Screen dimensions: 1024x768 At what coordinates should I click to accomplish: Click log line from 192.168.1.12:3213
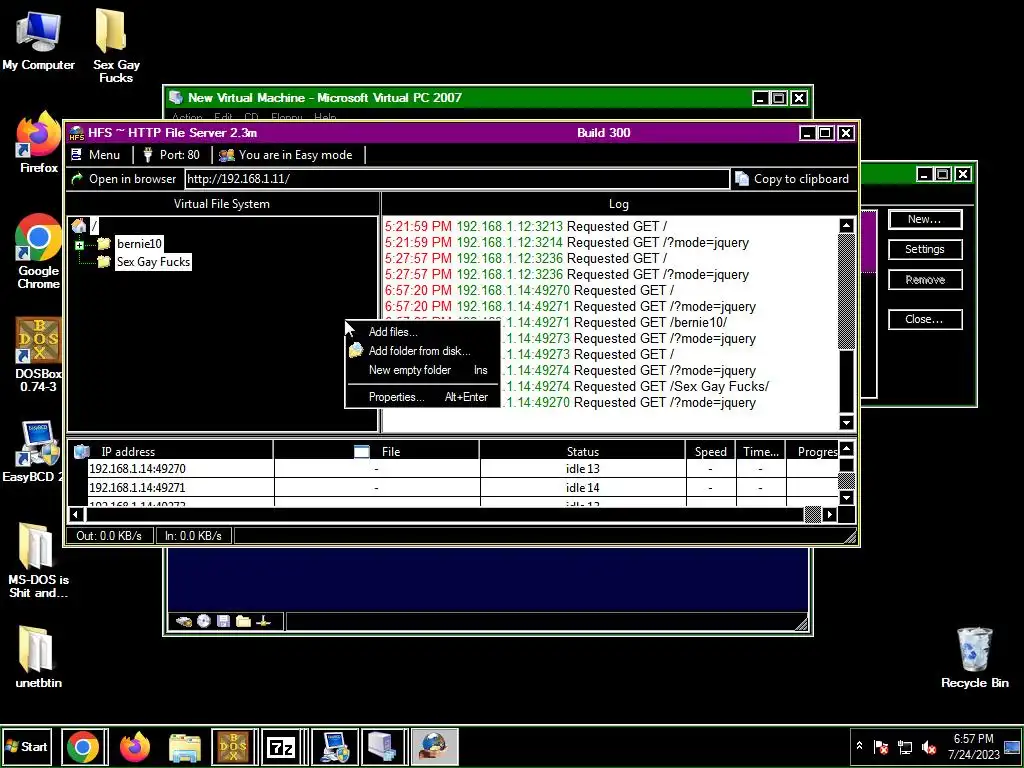coord(526,227)
